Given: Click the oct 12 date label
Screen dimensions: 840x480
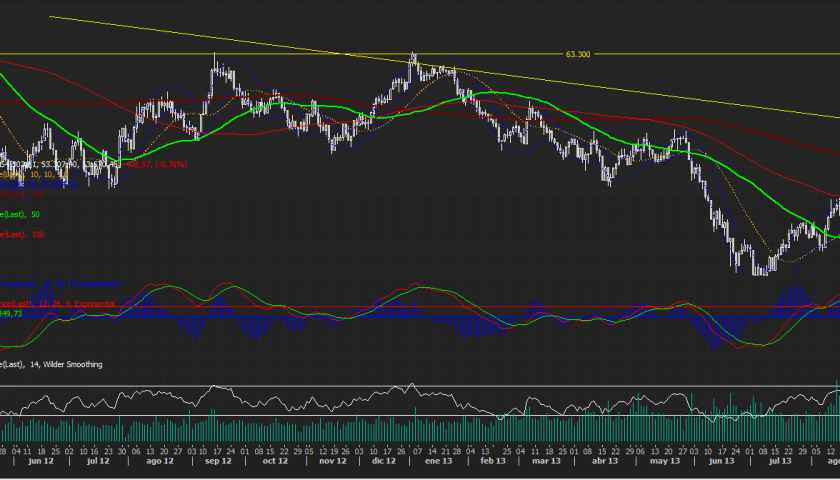Looking at the screenshot, I should coord(274,464).
